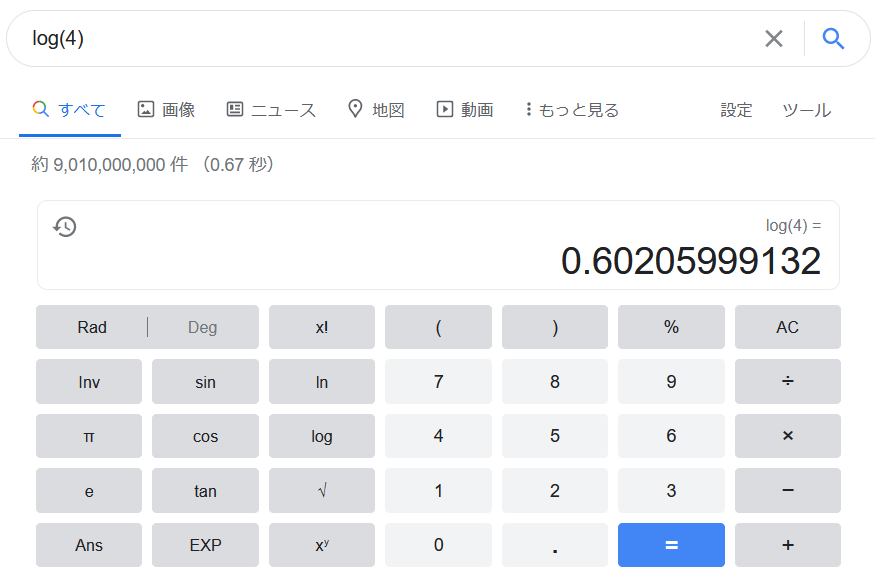Tap the × multiplication key
This screenshot has height=580, width=875.
pyautogui.click(x=787, y=436)
